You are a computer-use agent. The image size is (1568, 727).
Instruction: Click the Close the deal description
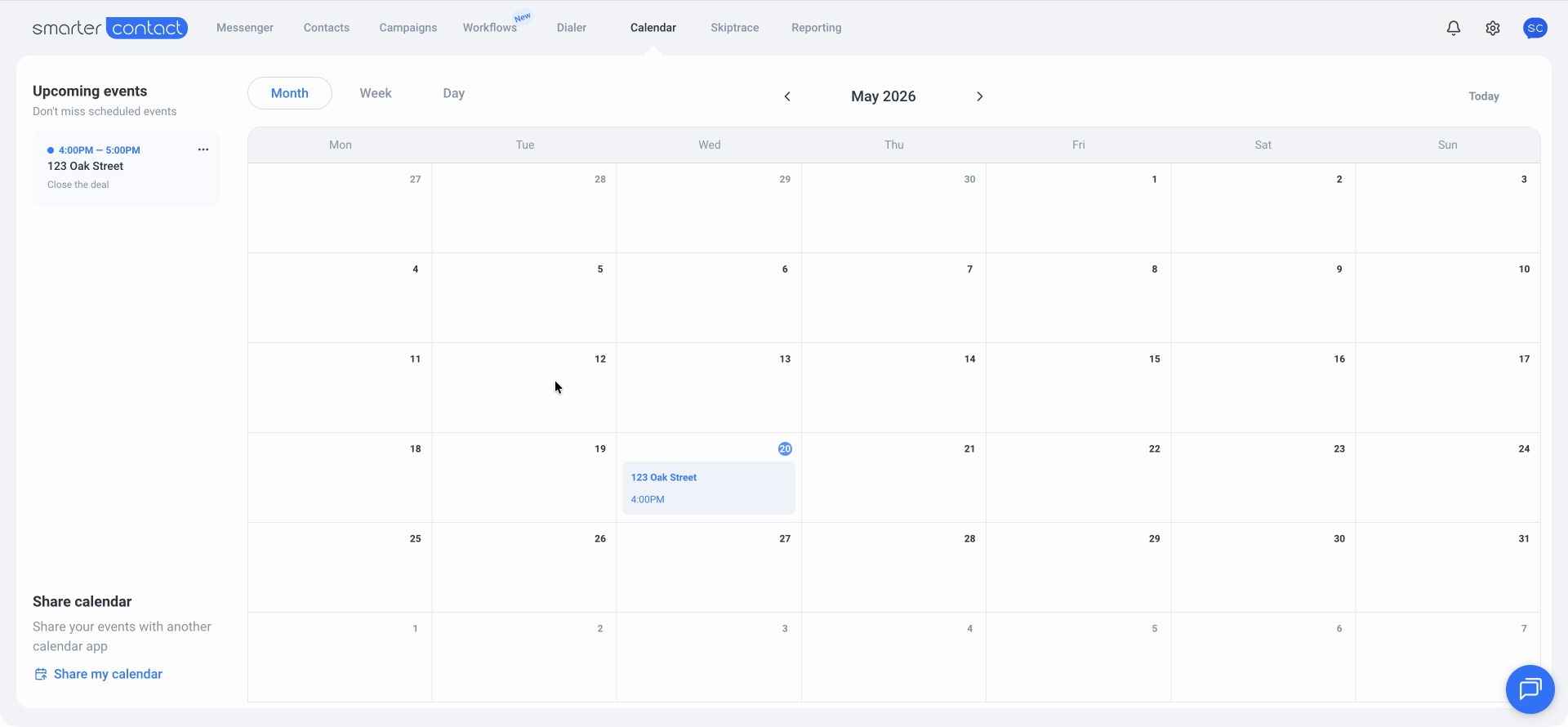78,185
